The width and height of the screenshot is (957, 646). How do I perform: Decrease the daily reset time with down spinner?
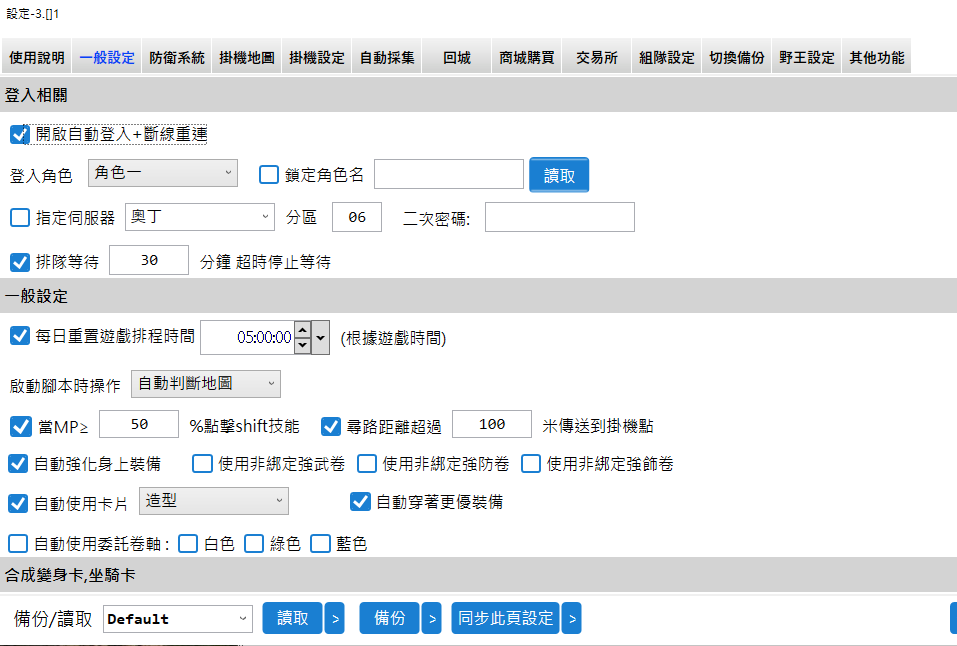click(302, 345)
